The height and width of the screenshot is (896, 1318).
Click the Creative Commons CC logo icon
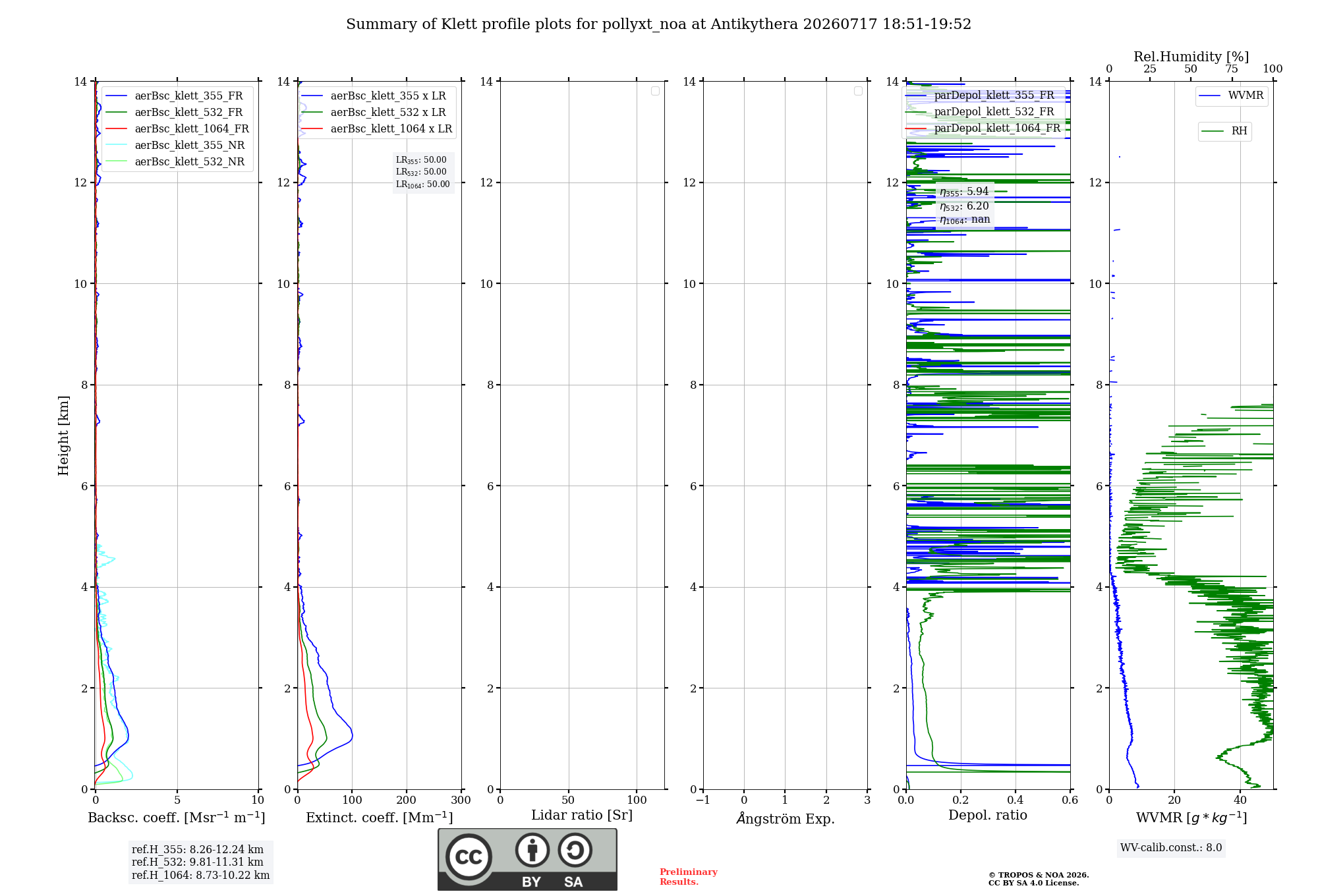[469, 856]
